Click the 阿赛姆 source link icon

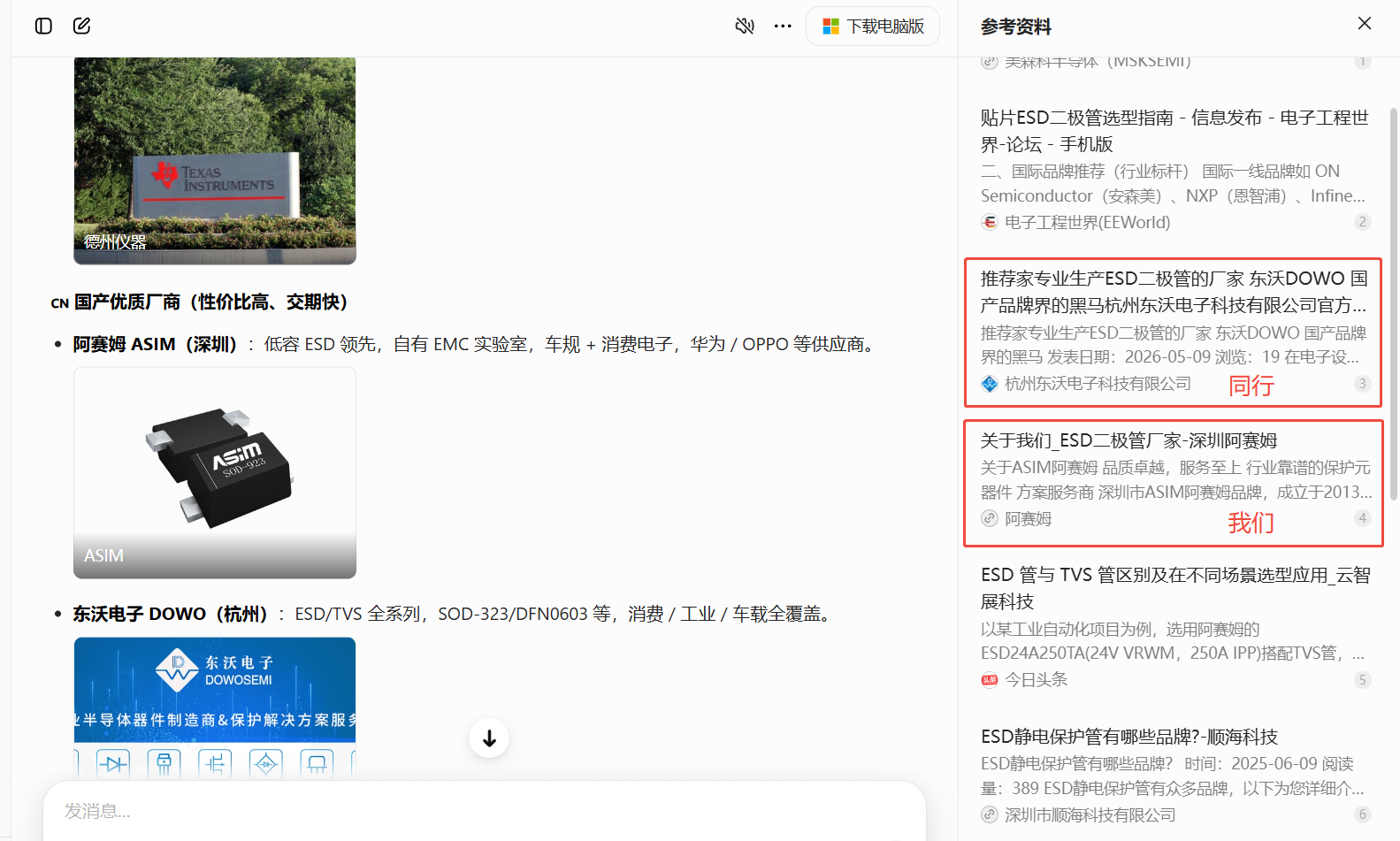[x=990, y=518]
